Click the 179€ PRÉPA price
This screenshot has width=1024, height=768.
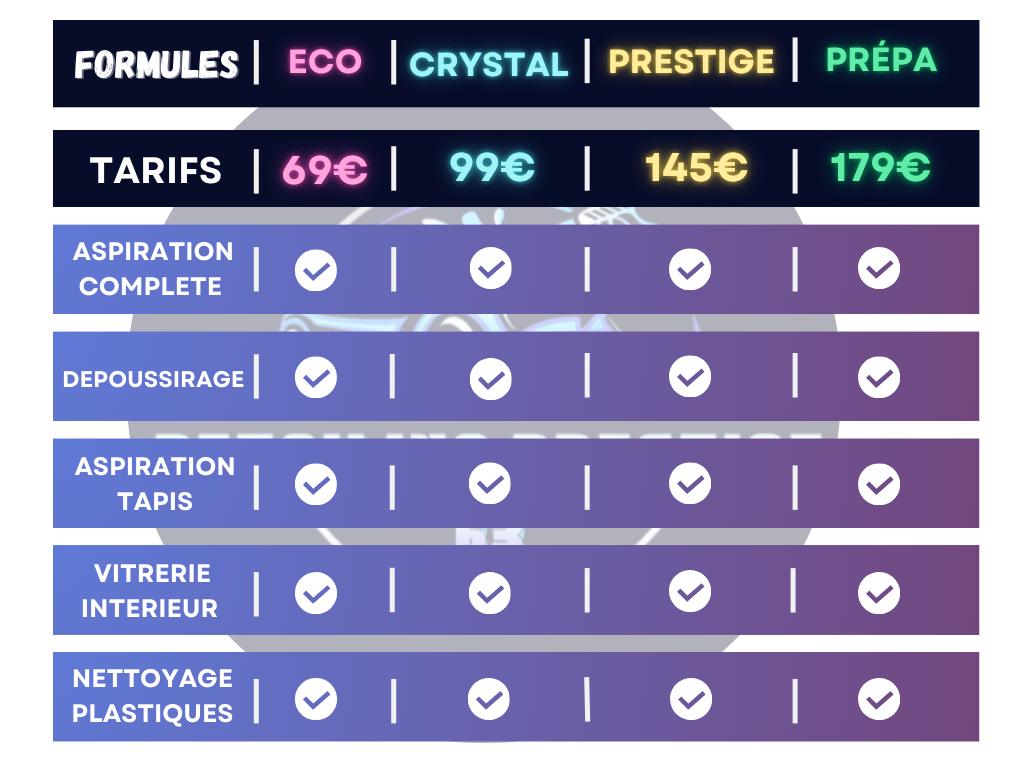click(880, 168)
